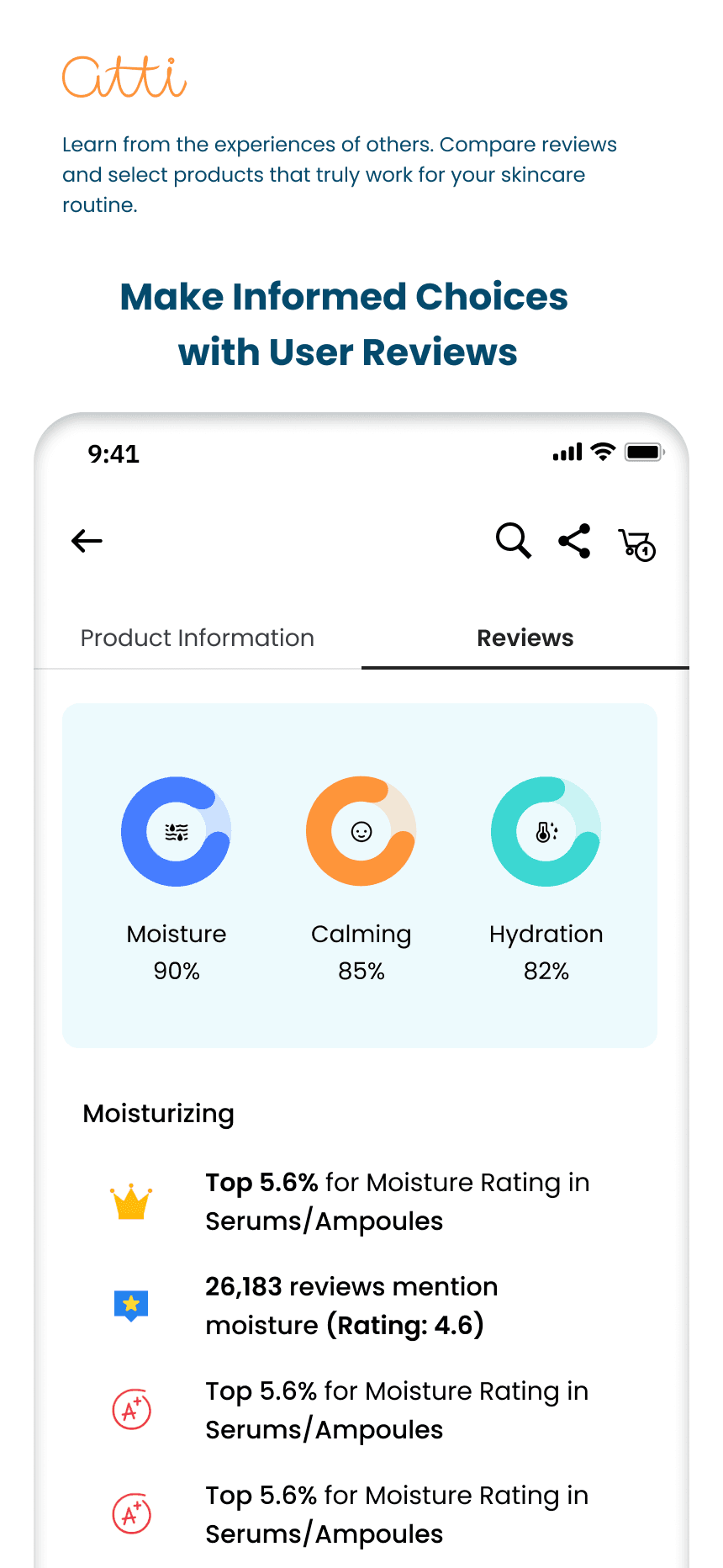Click the teal Hydration progress ring
This screenshot has height=1568, width=723.
click(546, 831)
